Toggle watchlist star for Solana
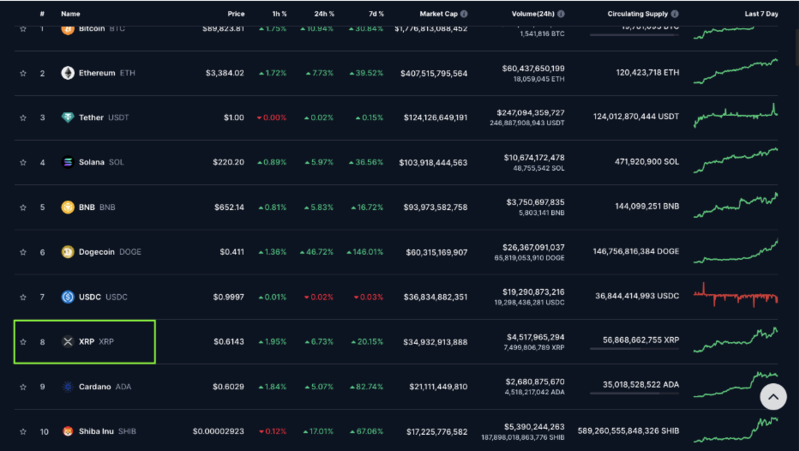Screen dimensions: 800x451 click(23, 163)
